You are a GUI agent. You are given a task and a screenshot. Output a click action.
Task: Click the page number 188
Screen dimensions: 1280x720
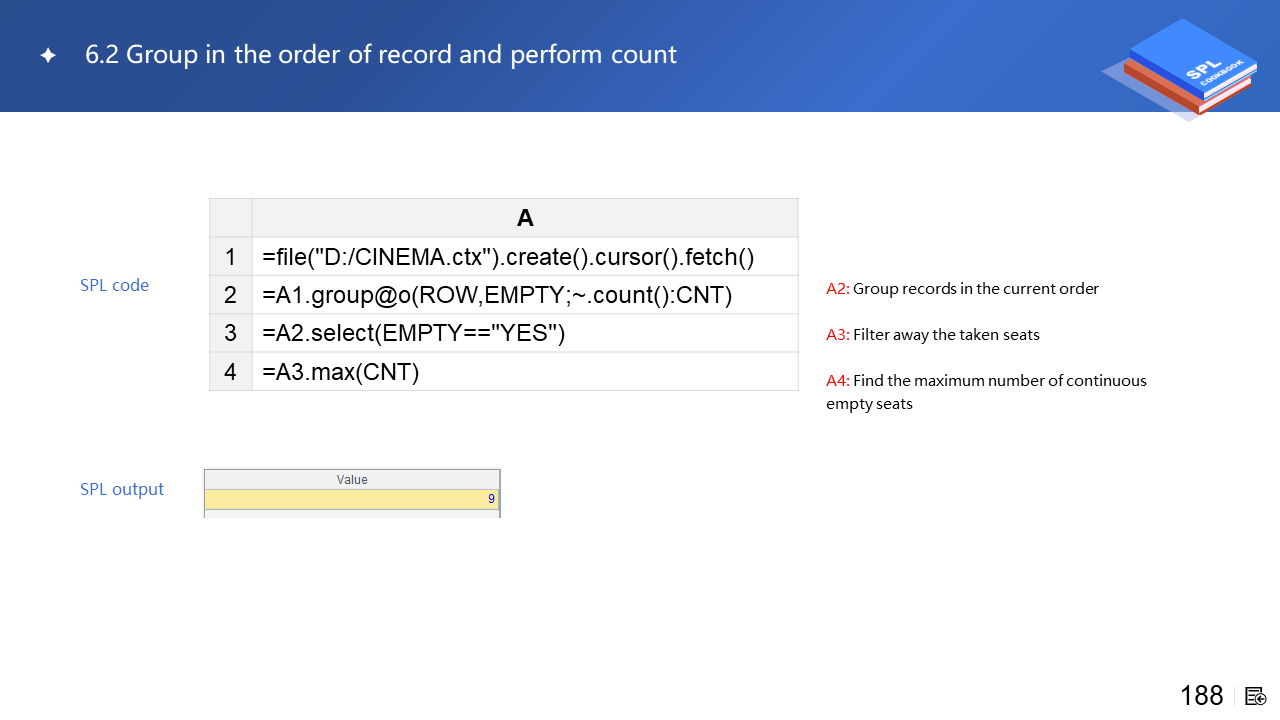1201,696
